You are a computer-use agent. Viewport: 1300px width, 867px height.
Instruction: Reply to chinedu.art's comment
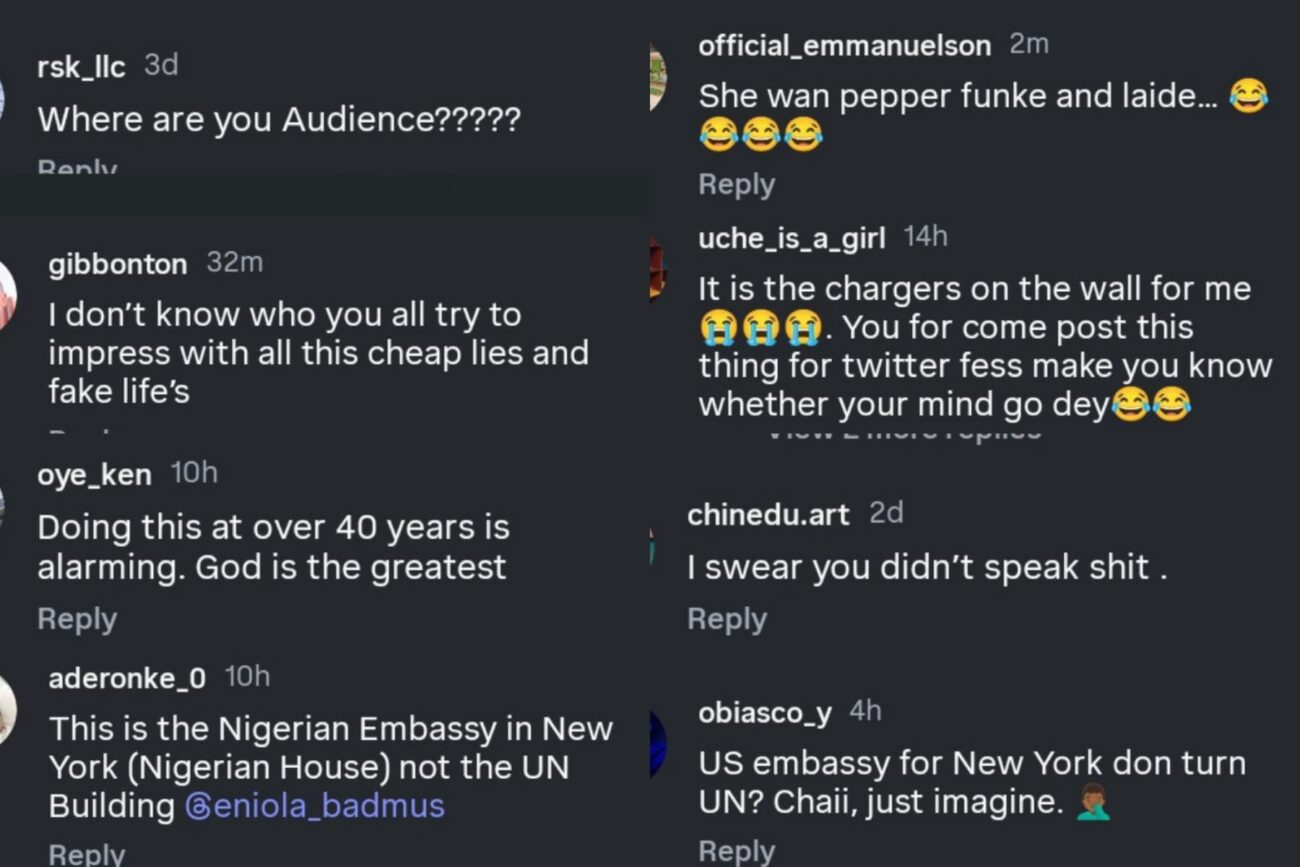tap(726, 619)
